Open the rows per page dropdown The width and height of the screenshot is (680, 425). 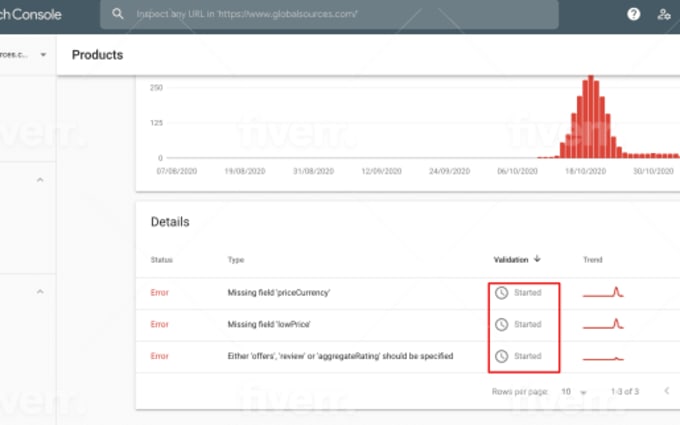tap(573, 392)
